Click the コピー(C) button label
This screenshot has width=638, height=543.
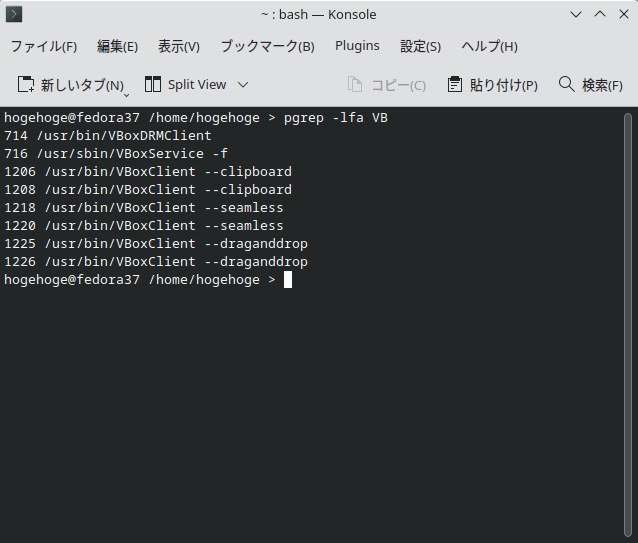(x=399, y=85)
